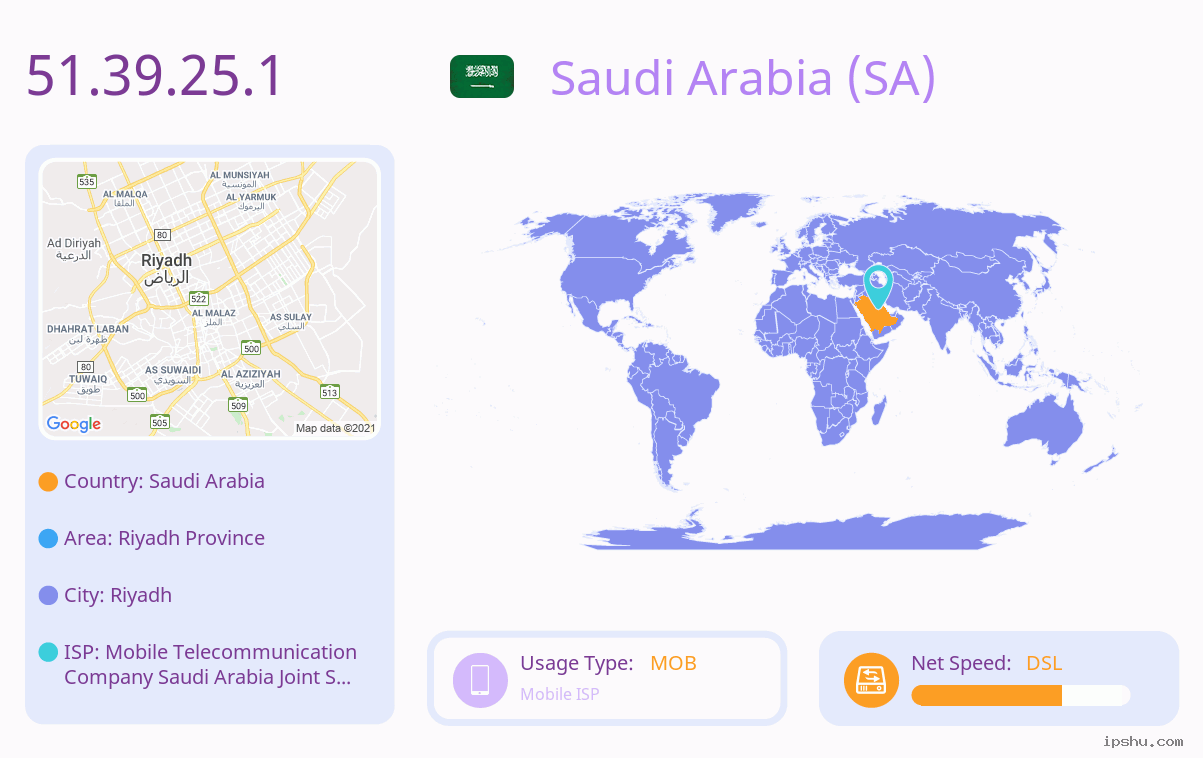This screenshot has height=758, width=1203.
Task: Click the orange net speed router icon
Action: coord(871,680)
